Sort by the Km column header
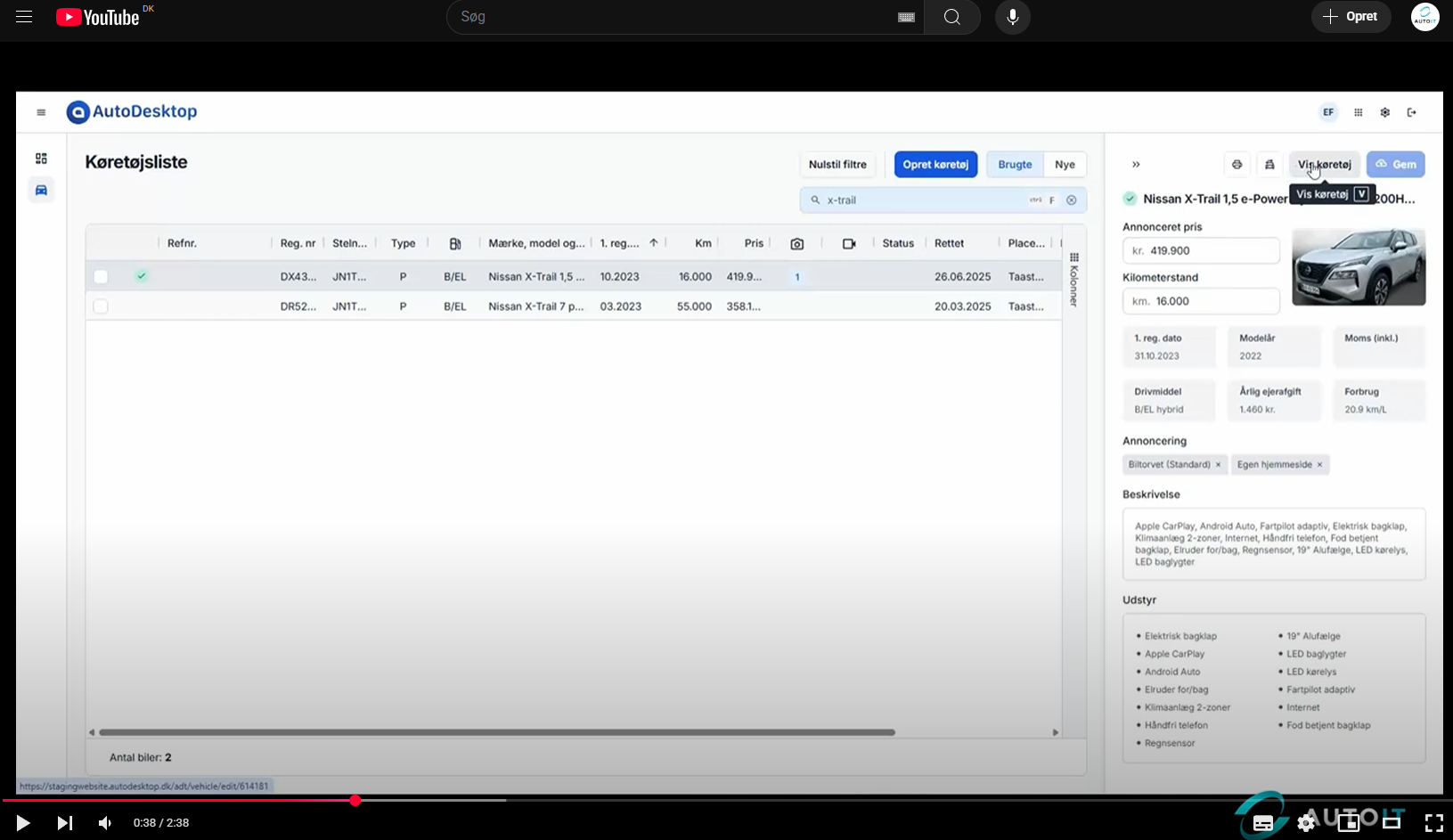 pos(703,243)
